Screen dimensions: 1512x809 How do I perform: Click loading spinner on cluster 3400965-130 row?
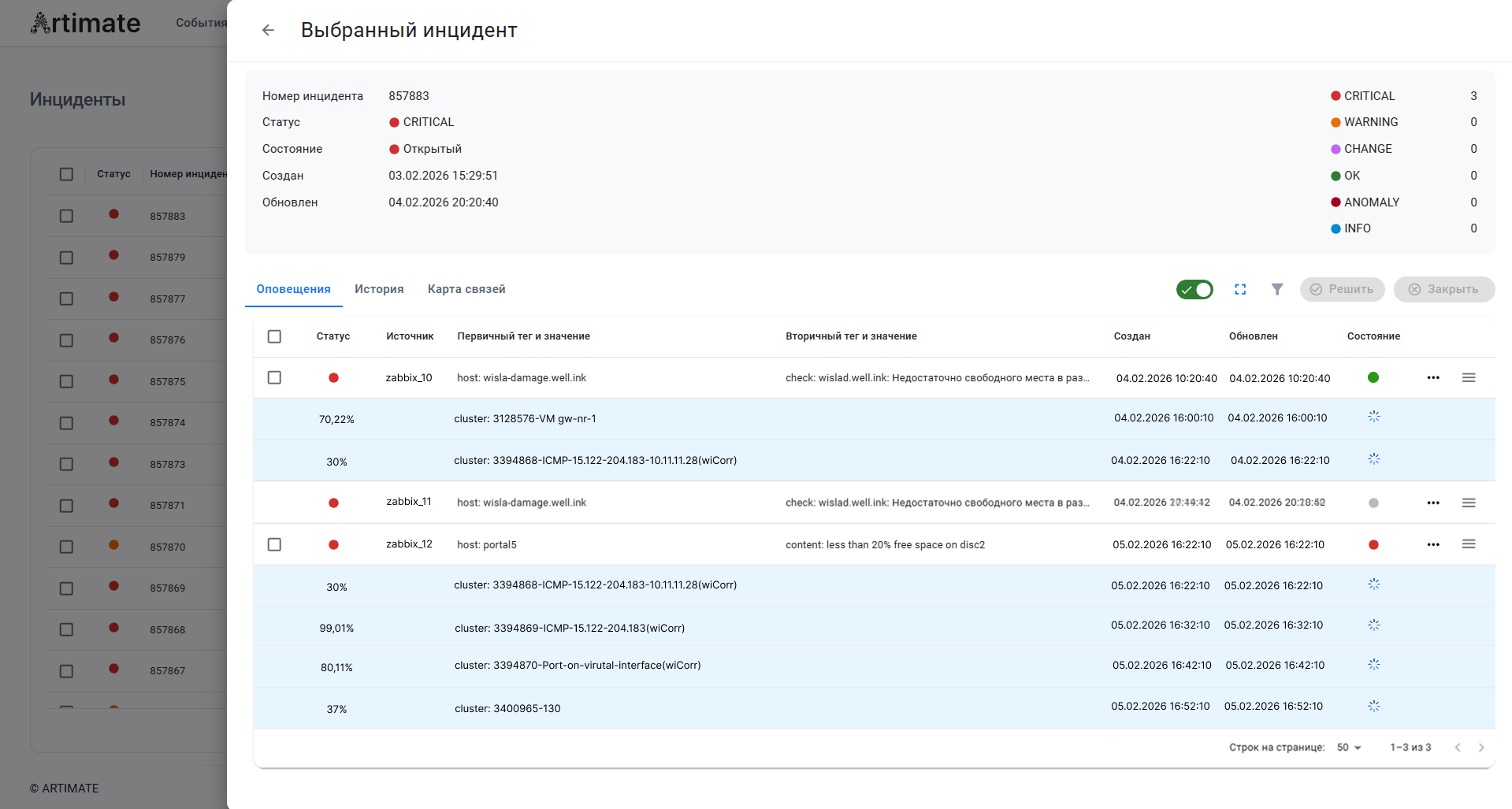point(1374,707)
